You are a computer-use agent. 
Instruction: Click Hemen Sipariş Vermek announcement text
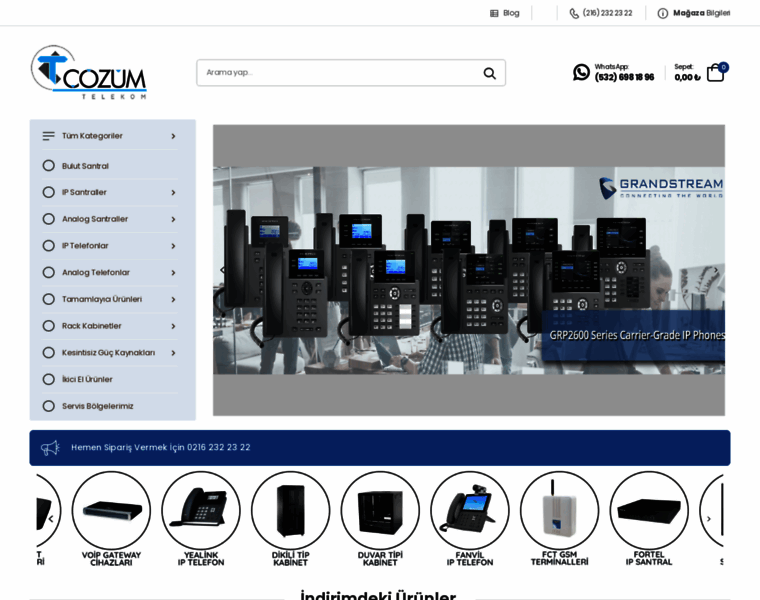(161, 447)
